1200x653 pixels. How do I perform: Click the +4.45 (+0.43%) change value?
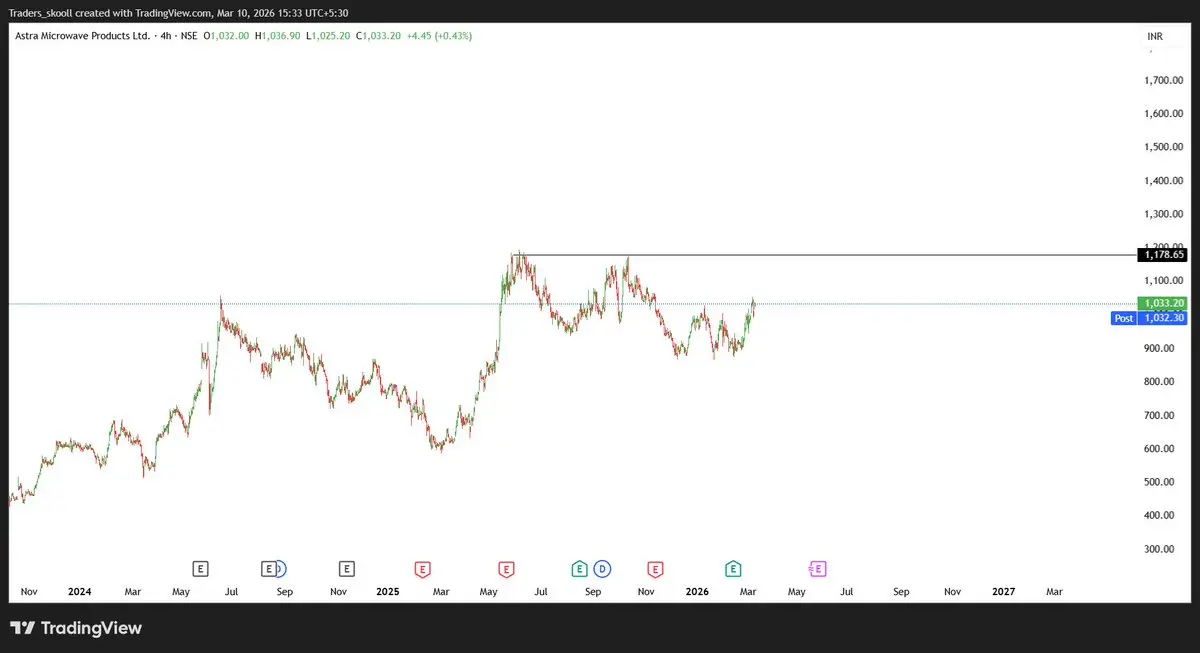tap(439, 36)
